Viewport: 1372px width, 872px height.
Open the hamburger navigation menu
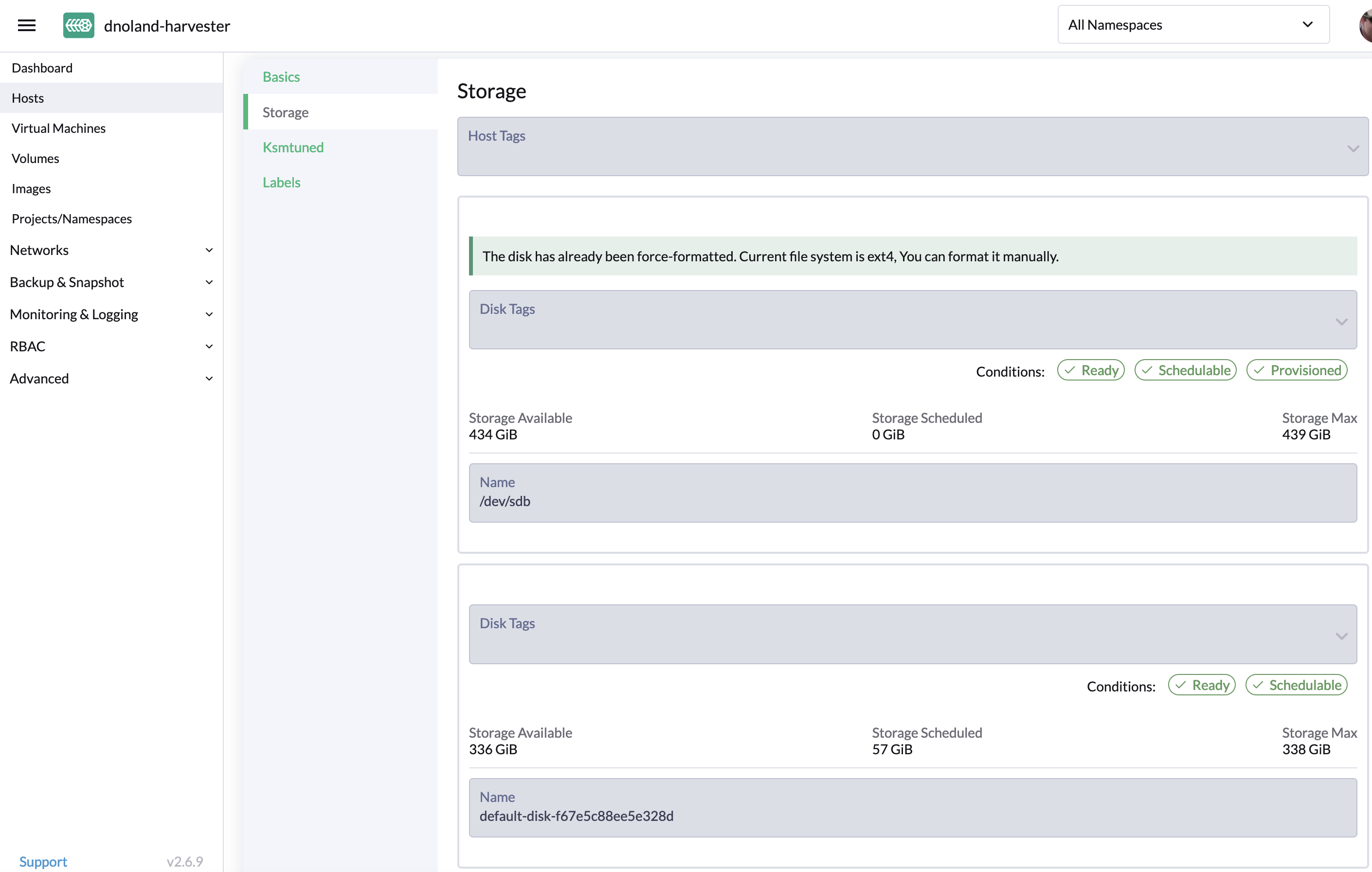26,25
